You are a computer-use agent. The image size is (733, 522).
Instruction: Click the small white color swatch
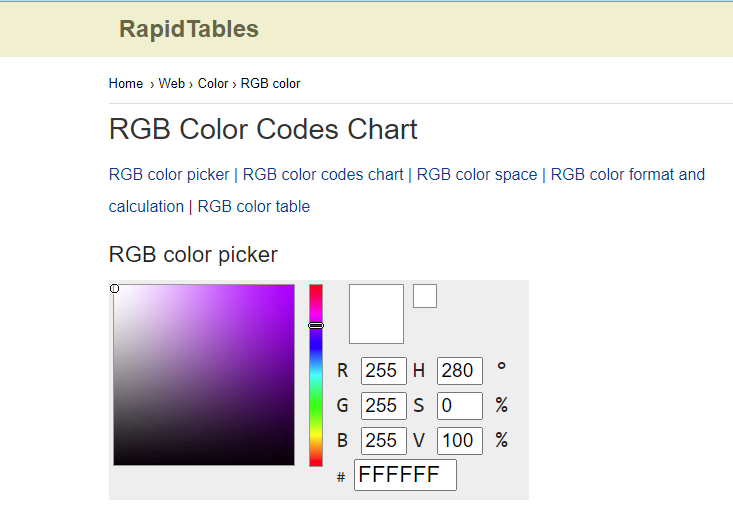click(x=425, y=296)
